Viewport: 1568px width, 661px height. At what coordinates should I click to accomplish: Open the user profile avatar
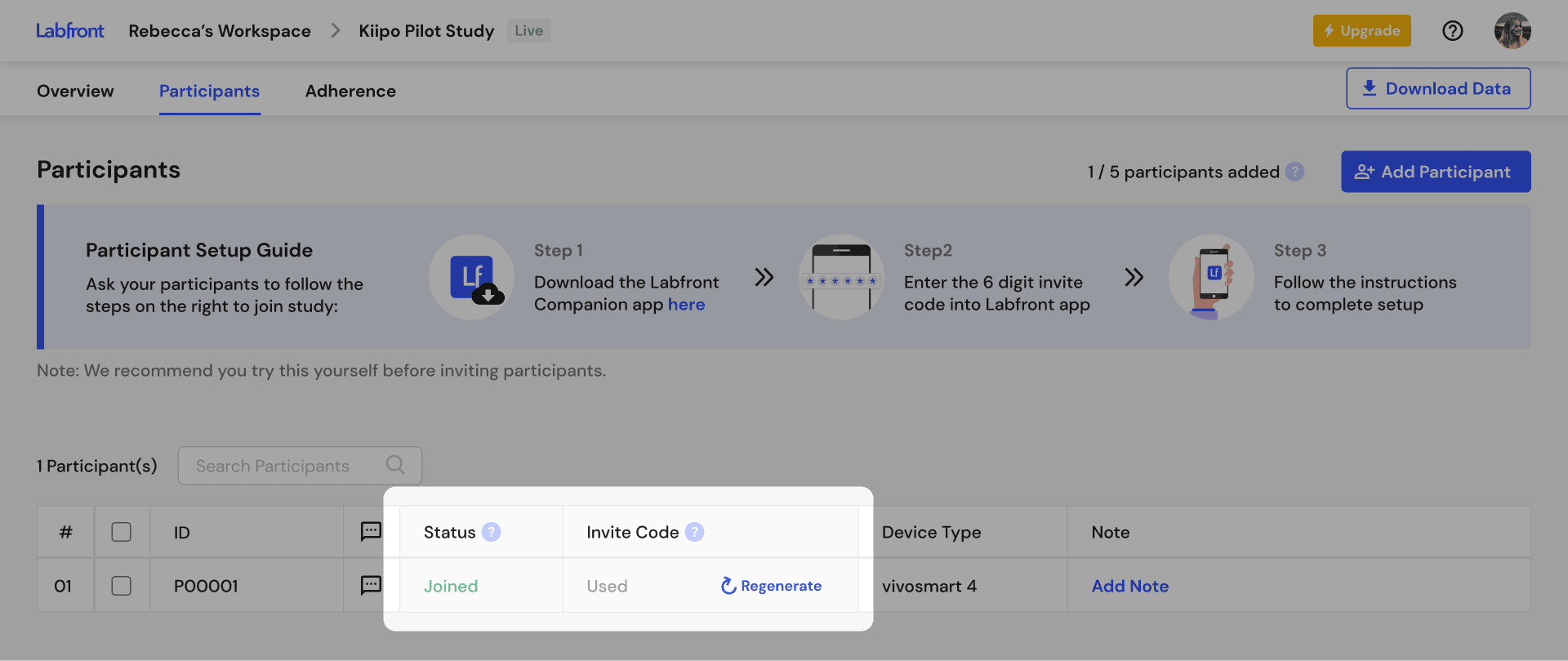[x=1512, y=31]
